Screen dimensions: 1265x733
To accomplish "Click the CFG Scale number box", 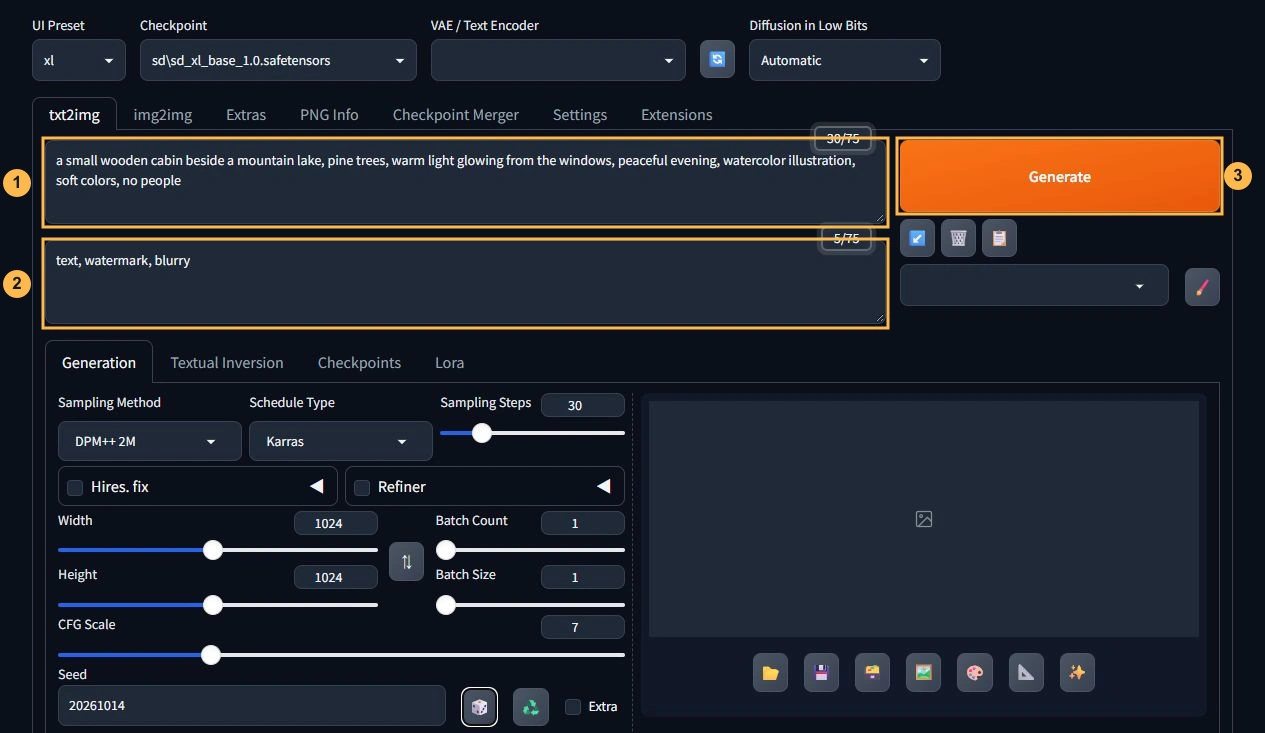I will (x=583, y=627).
